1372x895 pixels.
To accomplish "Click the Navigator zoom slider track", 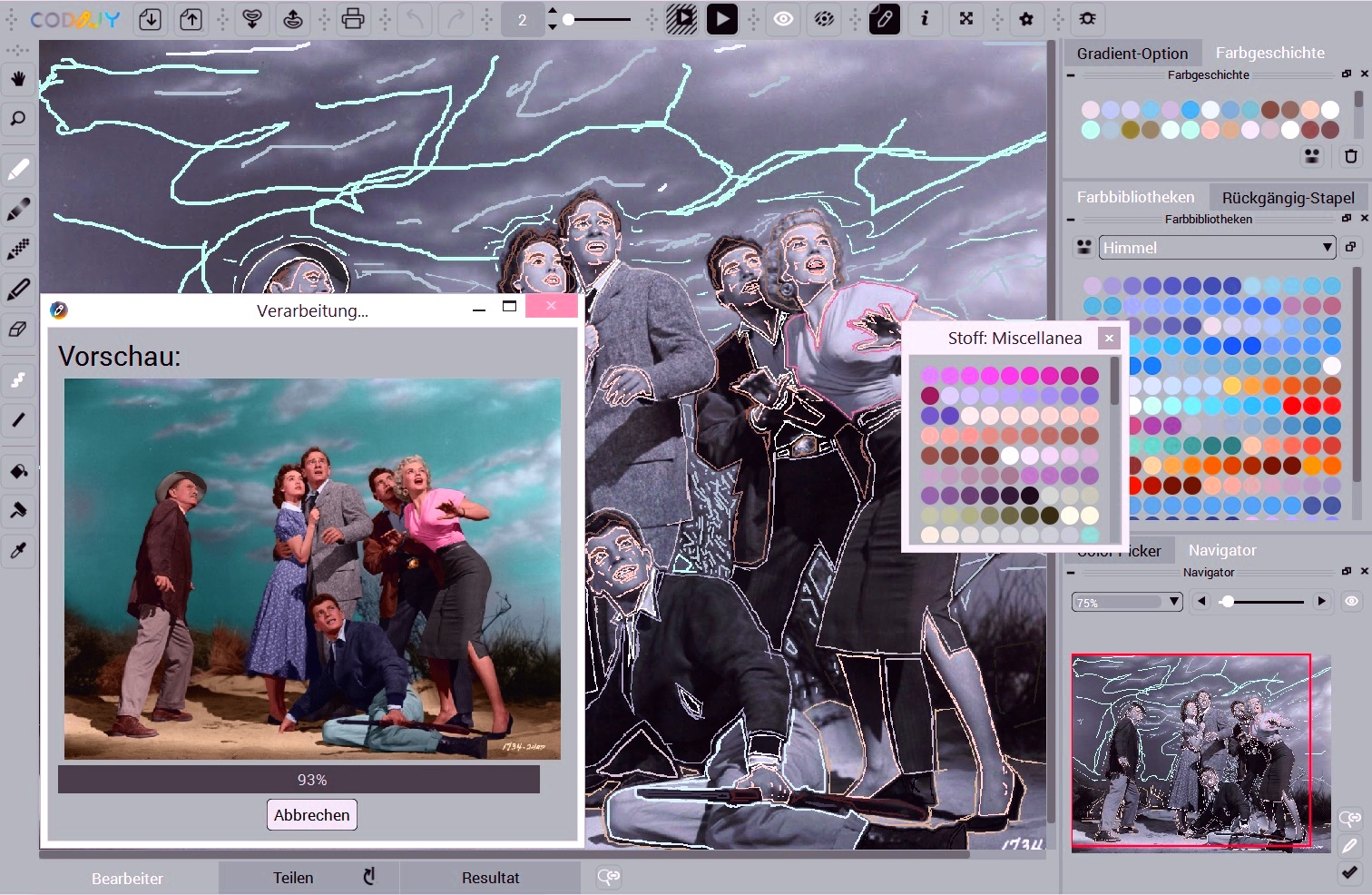I will (1261, 602).
